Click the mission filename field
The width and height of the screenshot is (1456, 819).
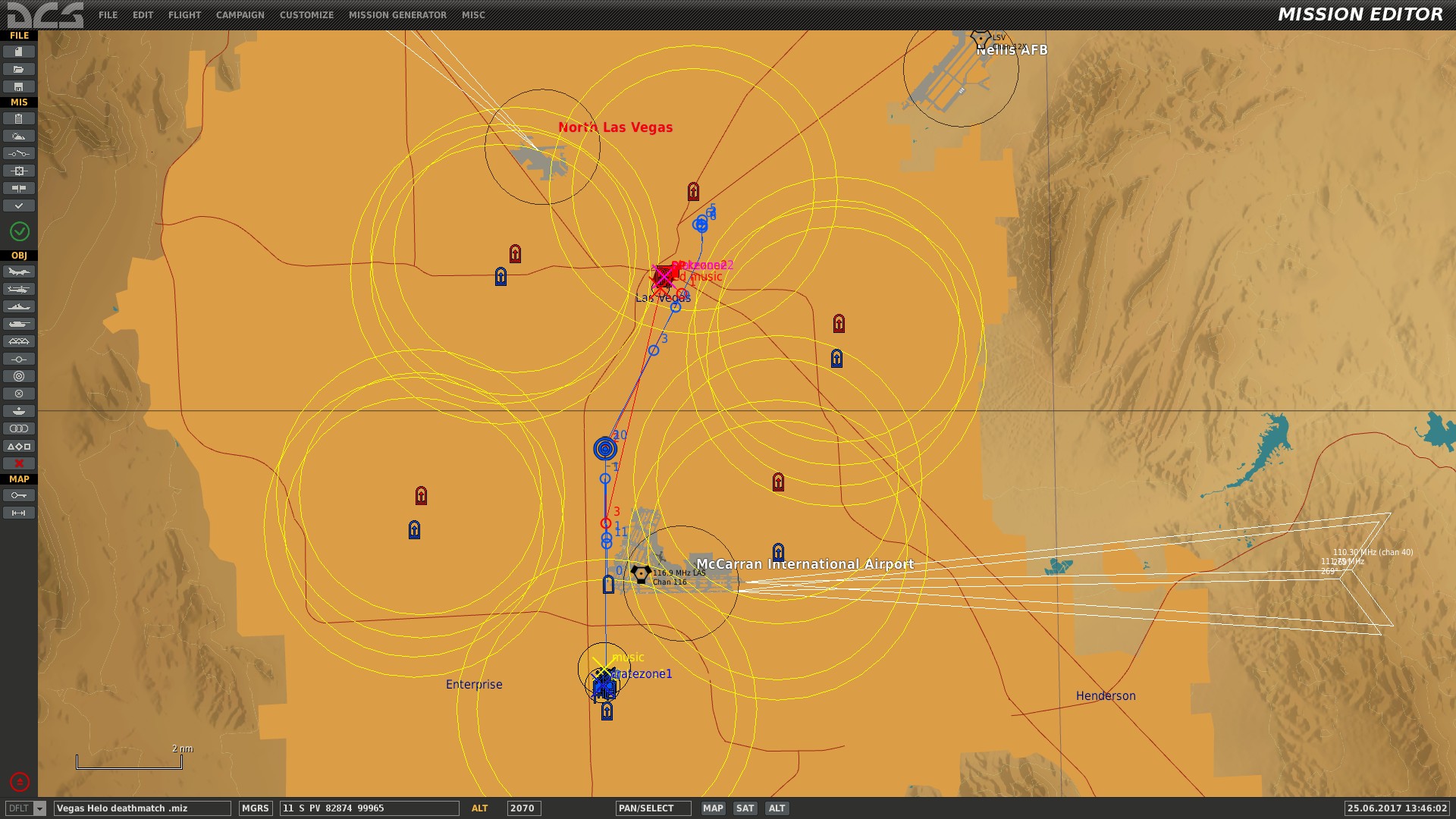point(142,808)
